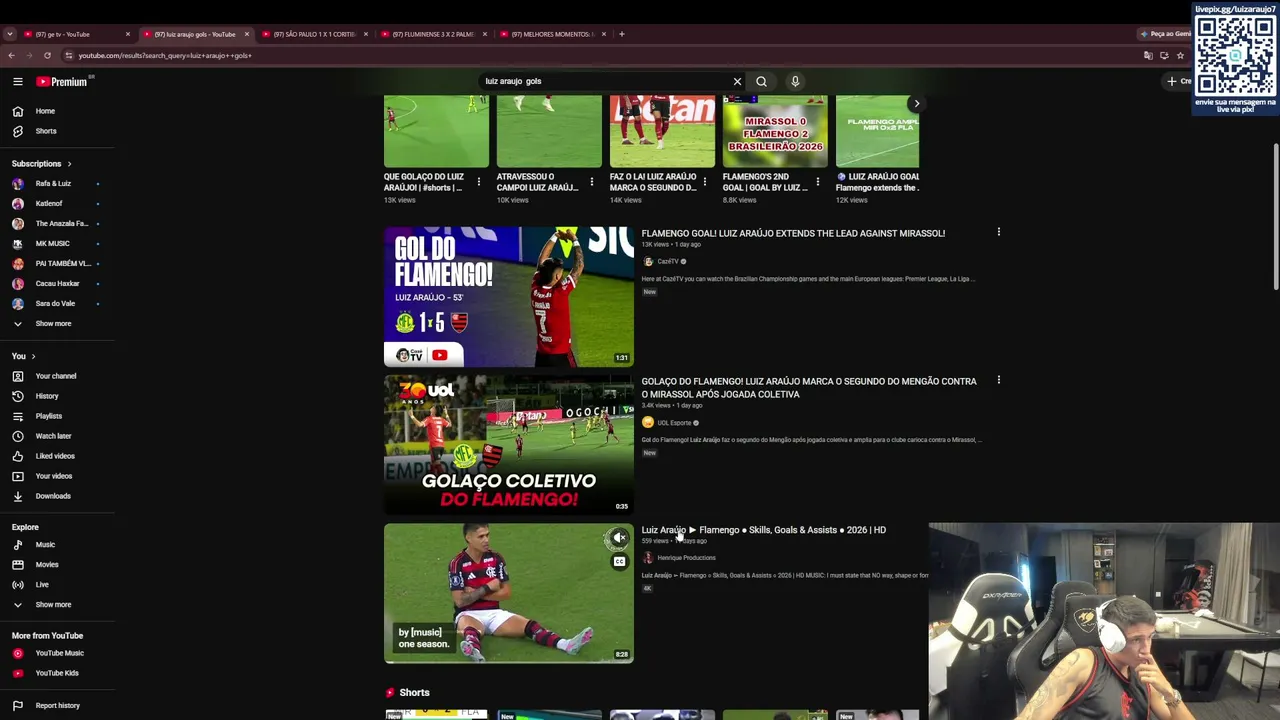Open Your channel
This screenshot has width=1280, height=720.
pos(56,376)
